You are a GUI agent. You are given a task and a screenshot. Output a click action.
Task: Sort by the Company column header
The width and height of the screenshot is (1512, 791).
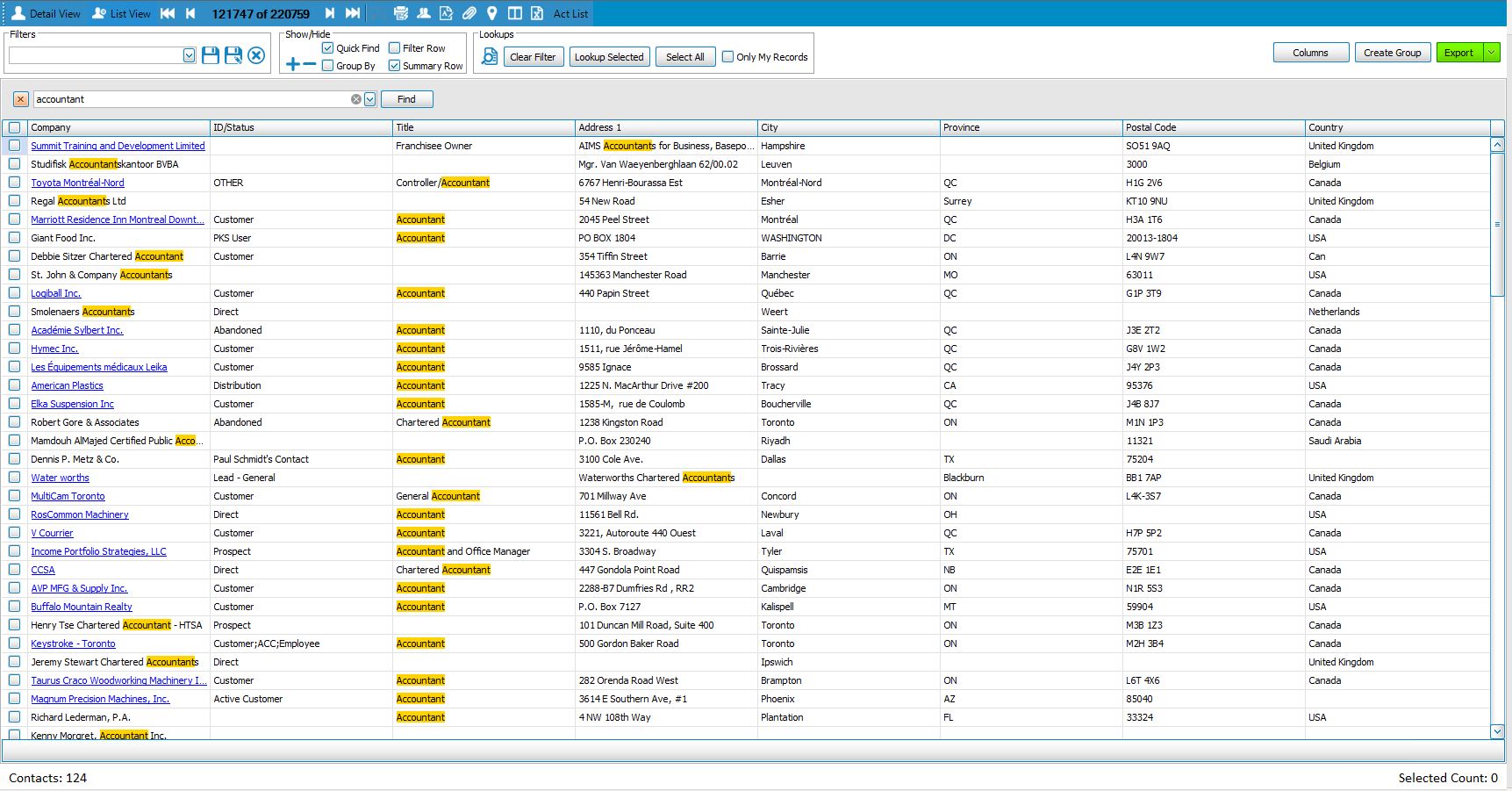[x=118, y=127]
